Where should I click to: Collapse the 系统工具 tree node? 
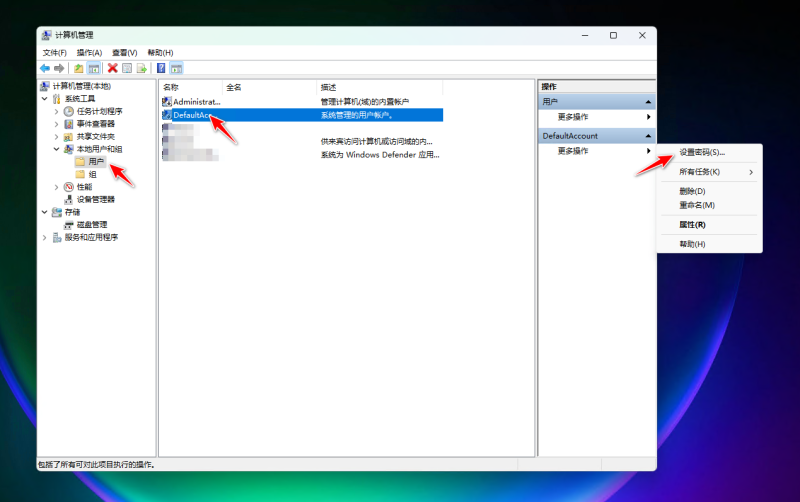[x=45, y=98]
